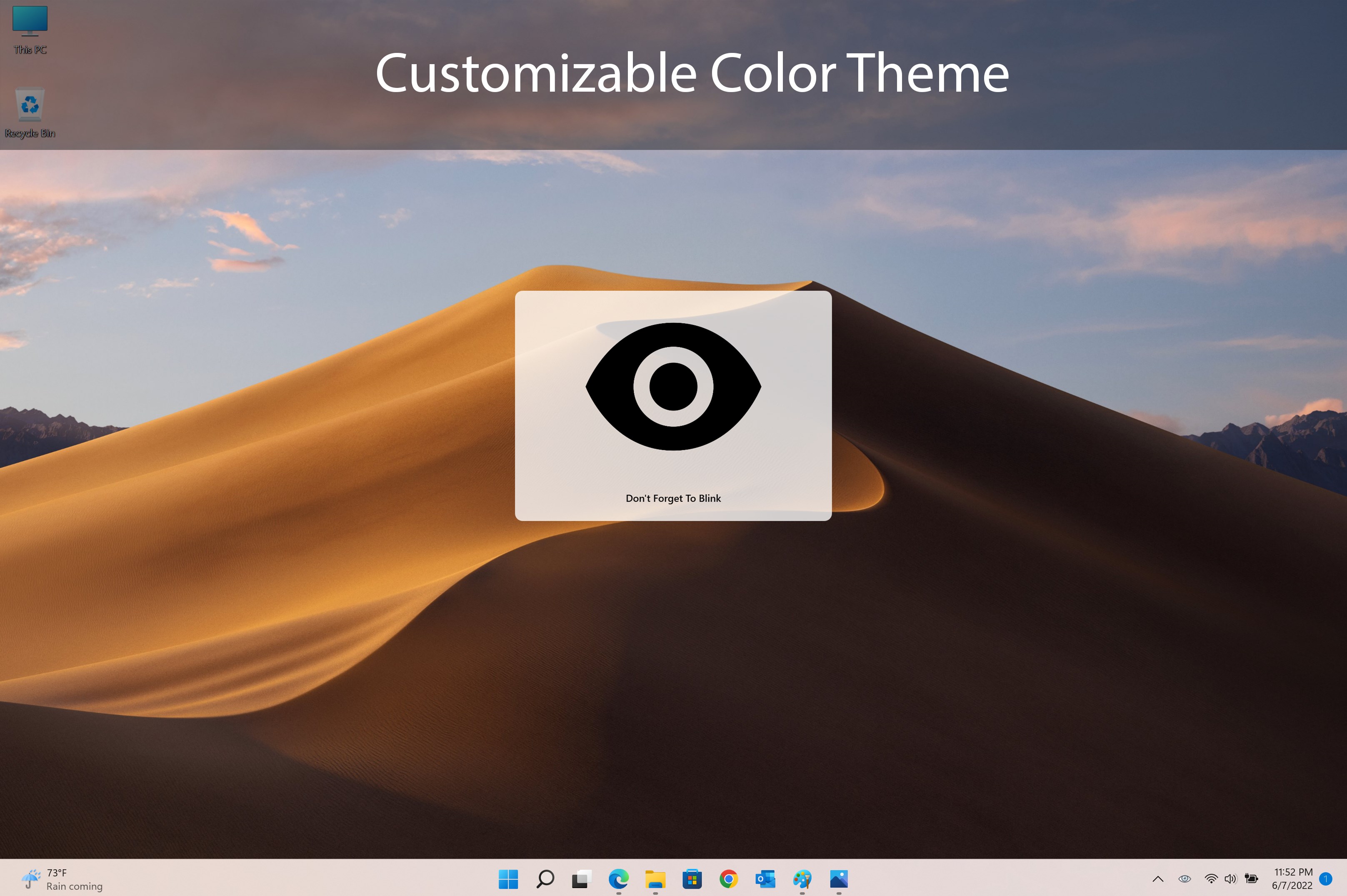1347x896 pixels.
Task: Click the Don't Forget To Blink text
Action: 673,498
